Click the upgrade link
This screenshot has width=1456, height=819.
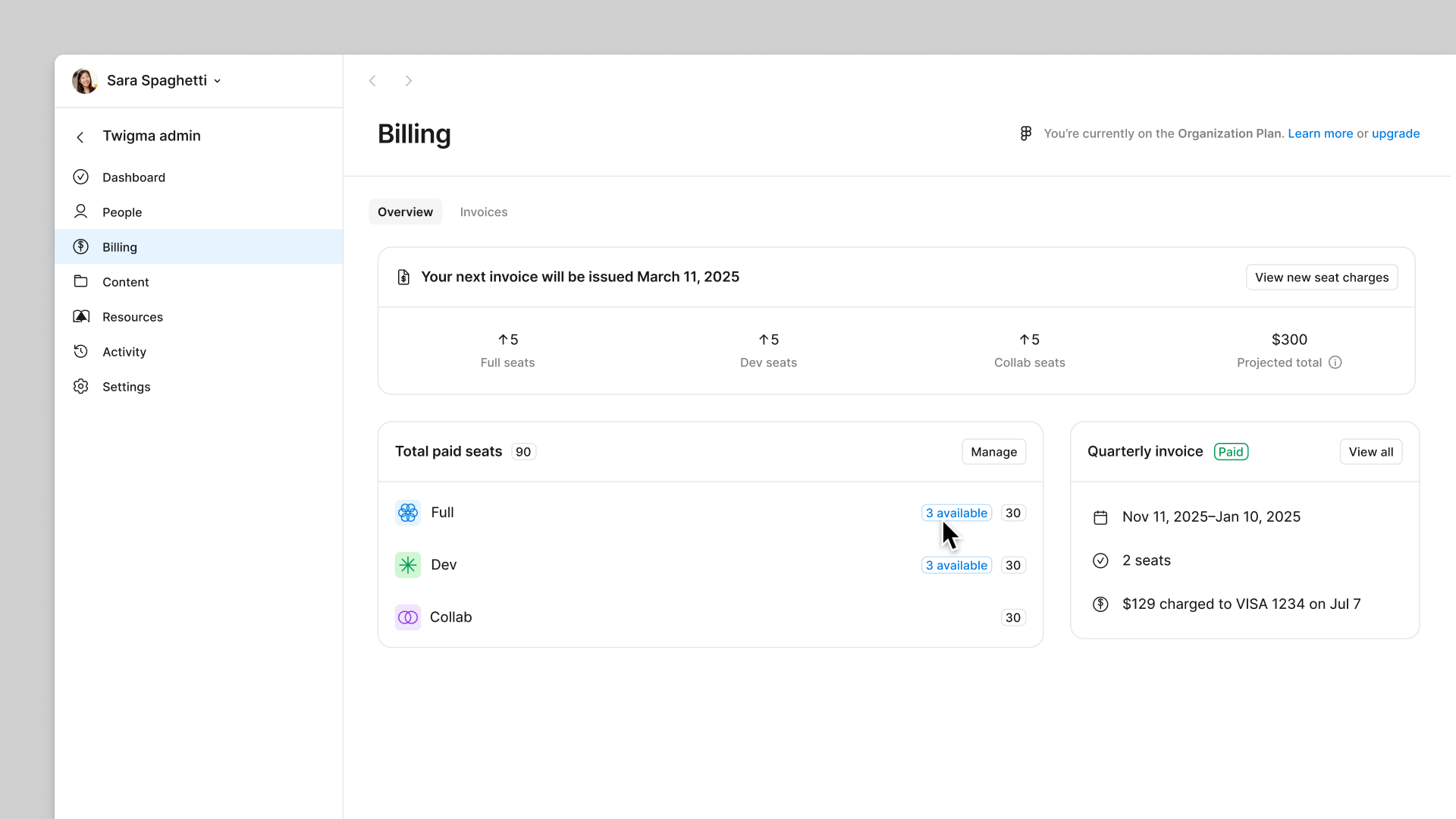click(1396, 133)
